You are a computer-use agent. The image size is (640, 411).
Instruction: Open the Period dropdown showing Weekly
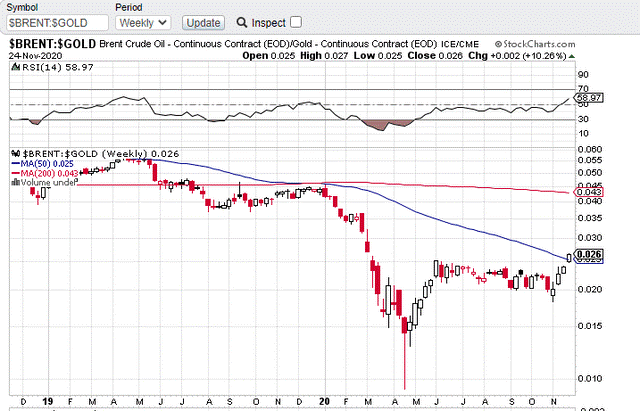(x=143, y=21)
